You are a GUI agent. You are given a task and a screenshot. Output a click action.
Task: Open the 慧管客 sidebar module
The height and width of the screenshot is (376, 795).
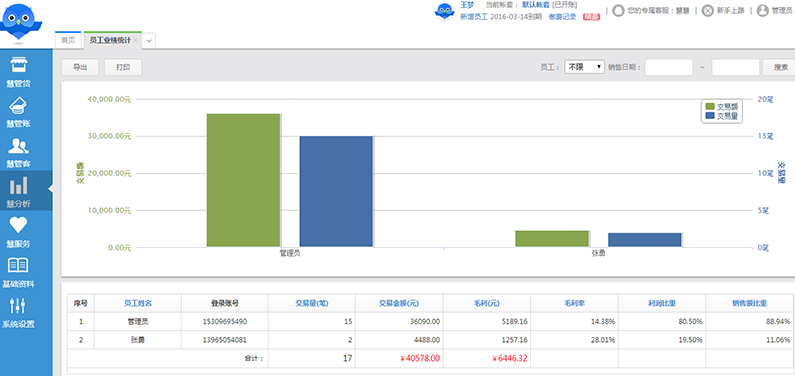point(19,152)
